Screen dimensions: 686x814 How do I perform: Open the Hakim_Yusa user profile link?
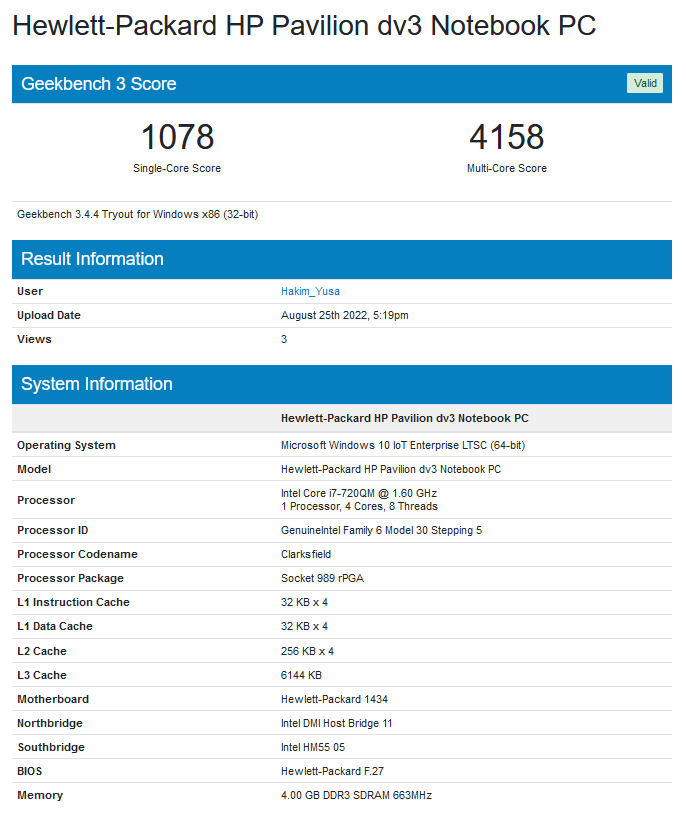310,291
